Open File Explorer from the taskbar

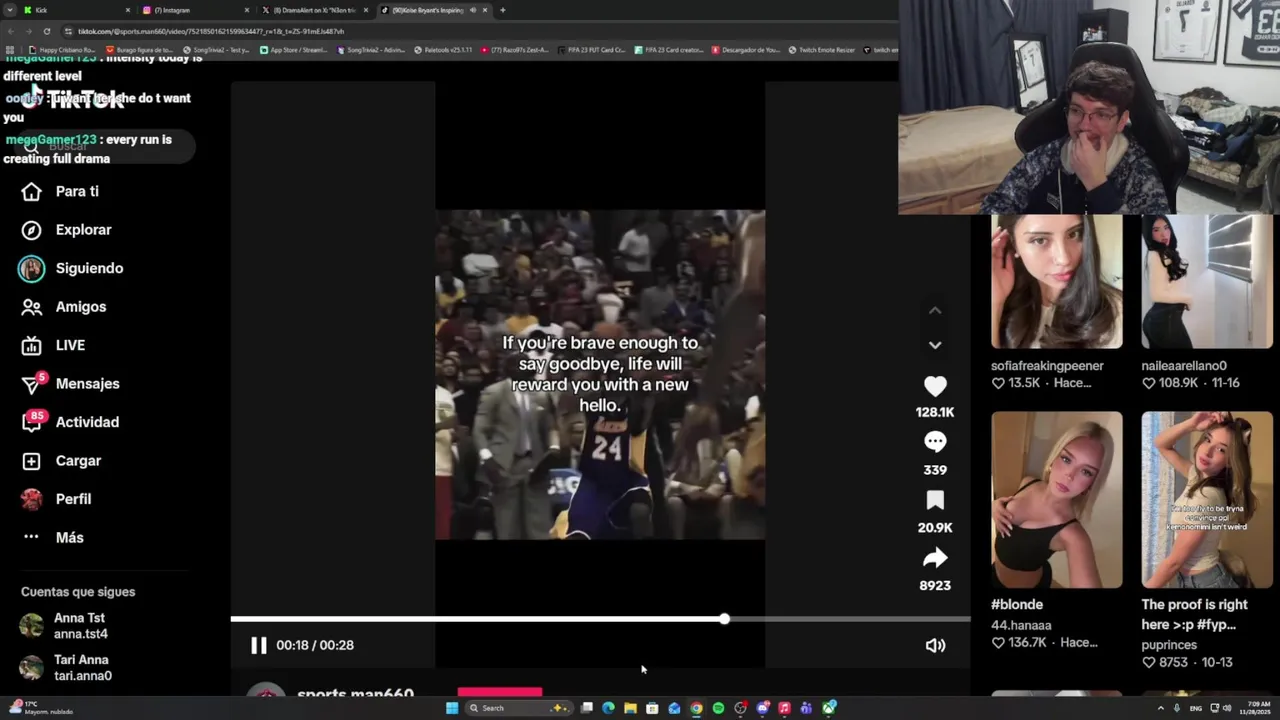tap(630, 708)
